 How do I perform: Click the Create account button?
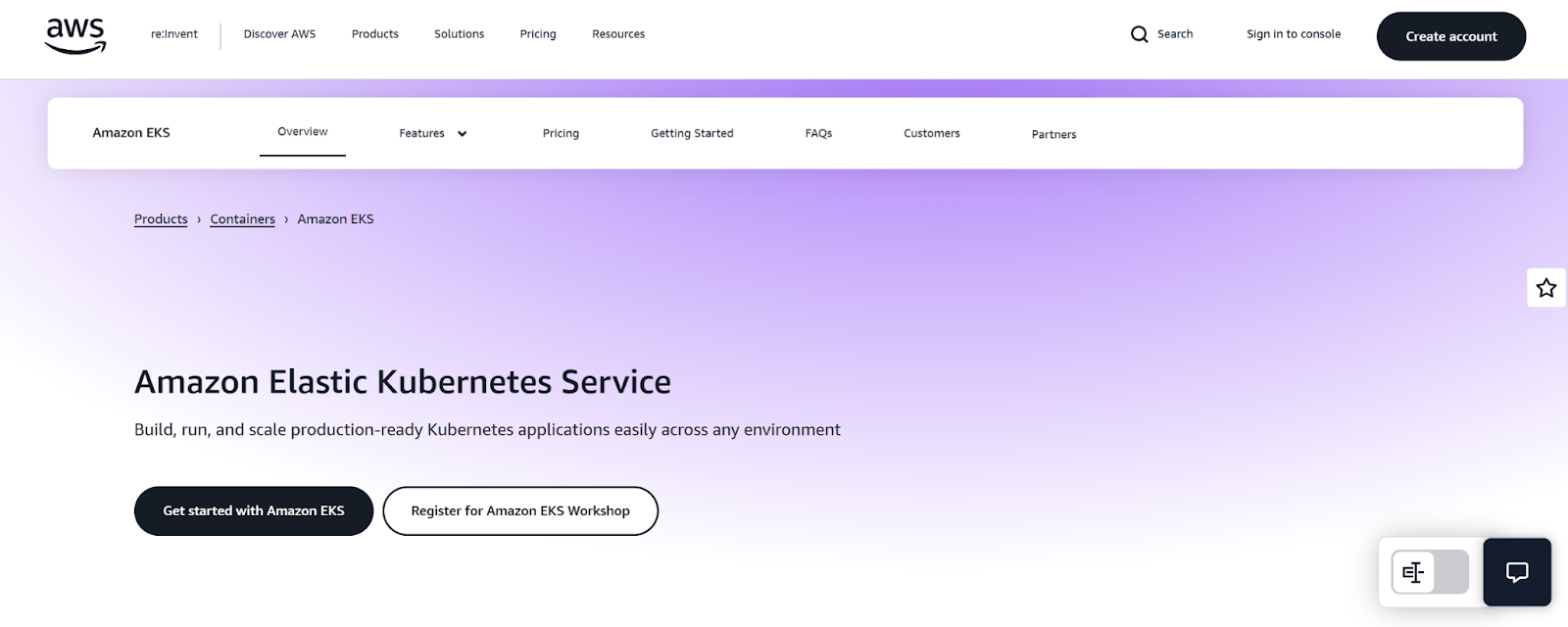point(1451,36)
